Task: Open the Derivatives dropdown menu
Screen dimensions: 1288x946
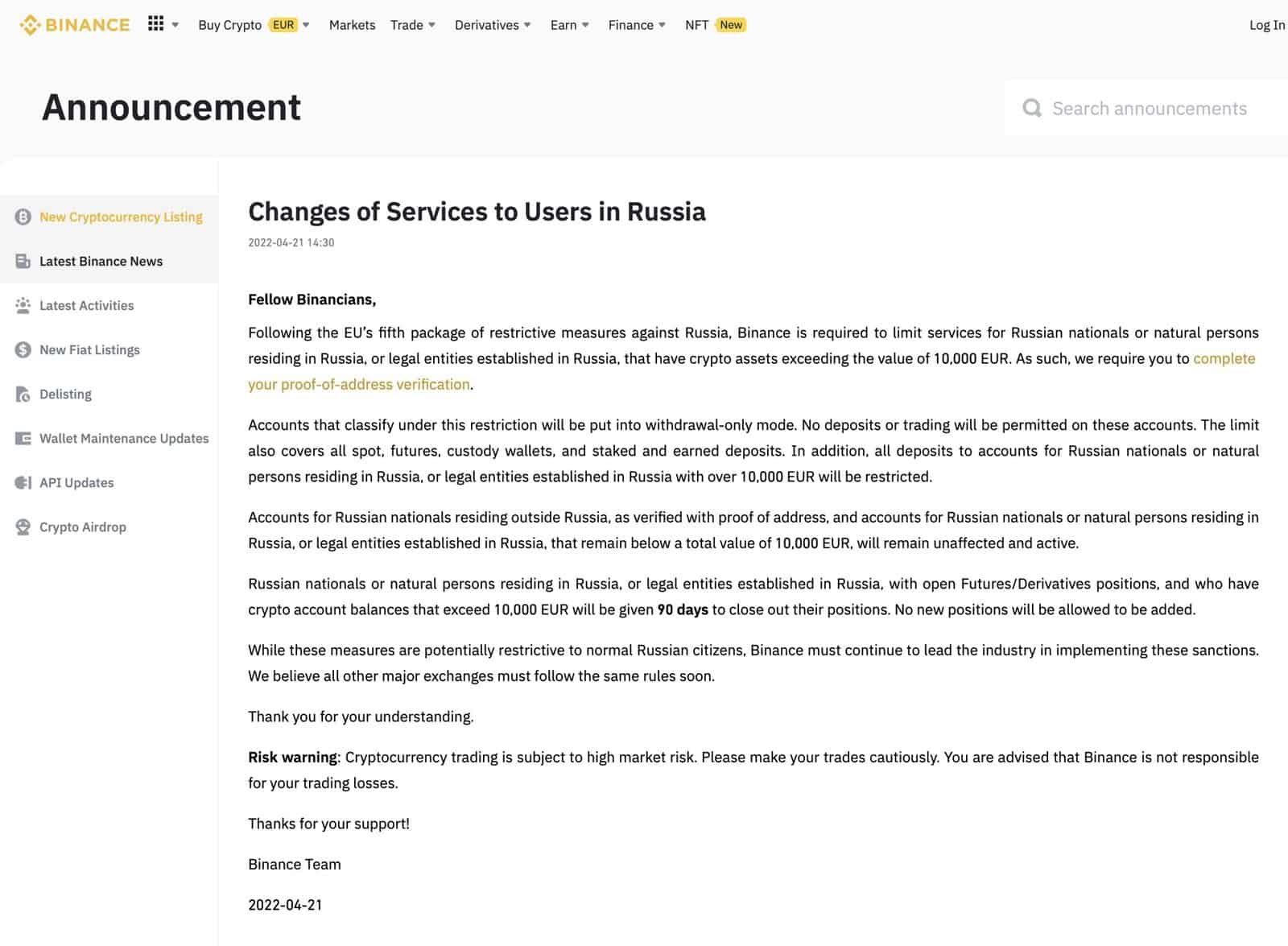Action: pyautogui.click(x=527, y=25)
